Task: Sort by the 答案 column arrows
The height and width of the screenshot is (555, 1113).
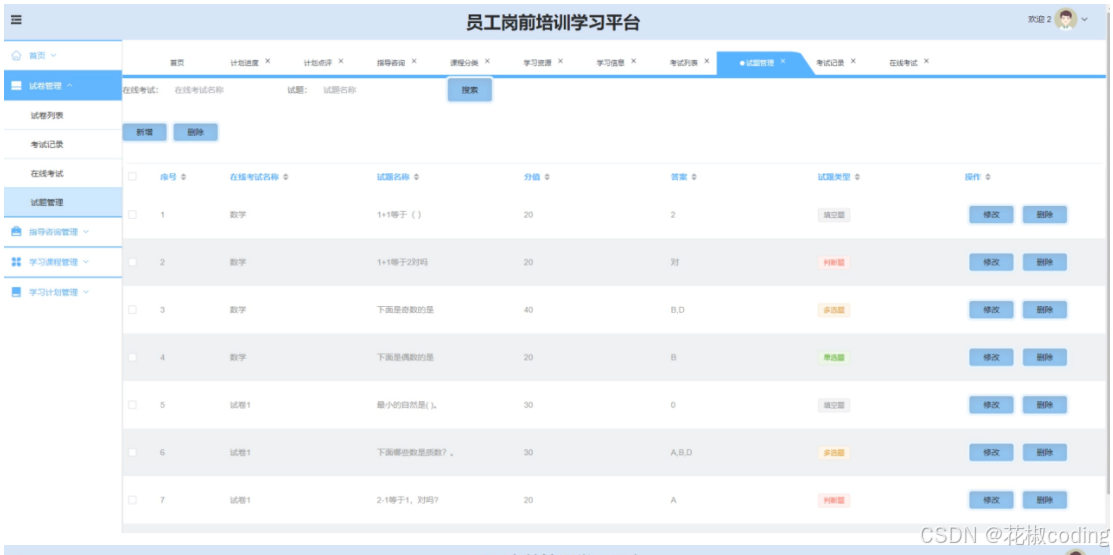Action: pyautogui.click(x=693, y=177)
